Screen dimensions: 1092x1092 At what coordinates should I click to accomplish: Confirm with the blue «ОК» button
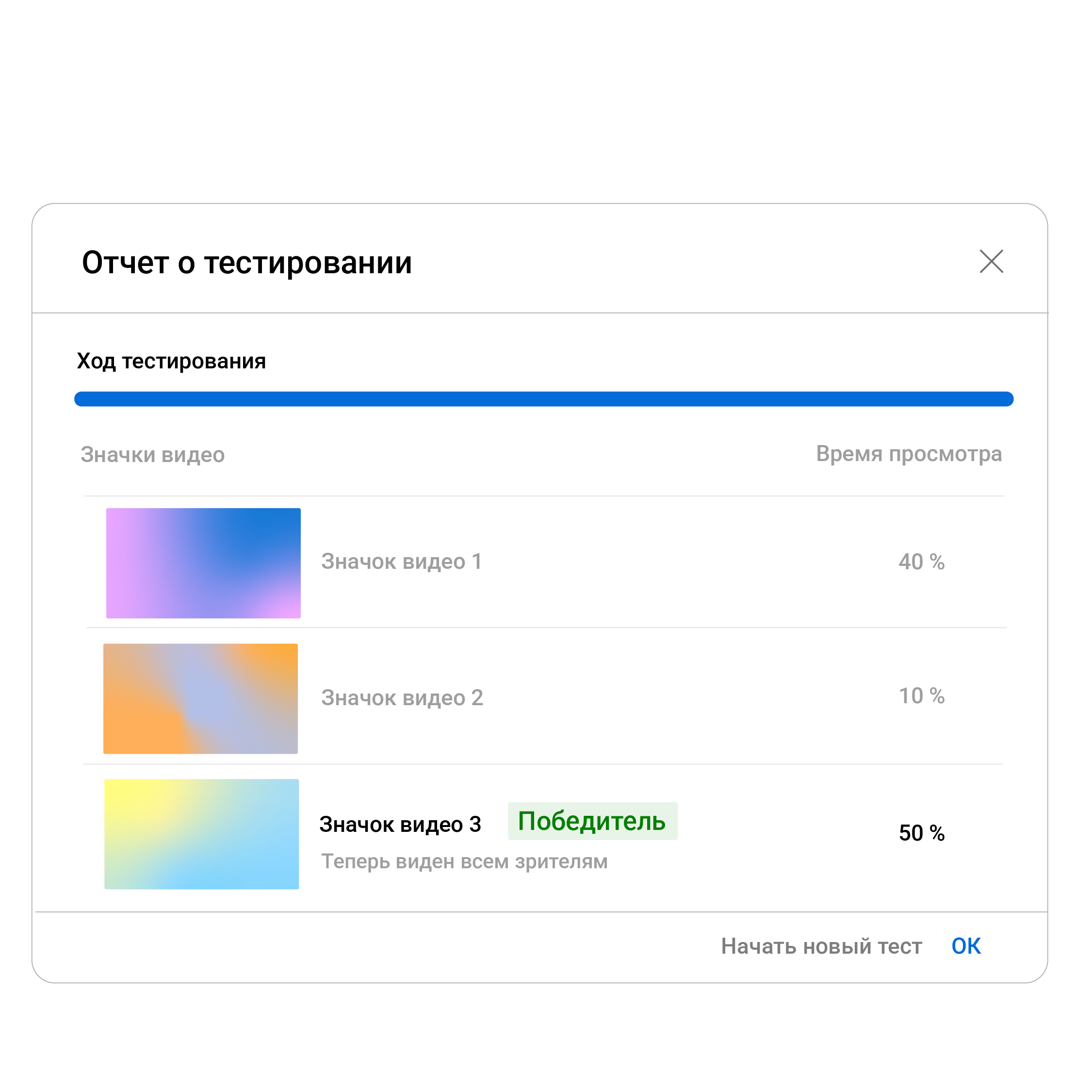pyautogui.click(x=966, y=946)
